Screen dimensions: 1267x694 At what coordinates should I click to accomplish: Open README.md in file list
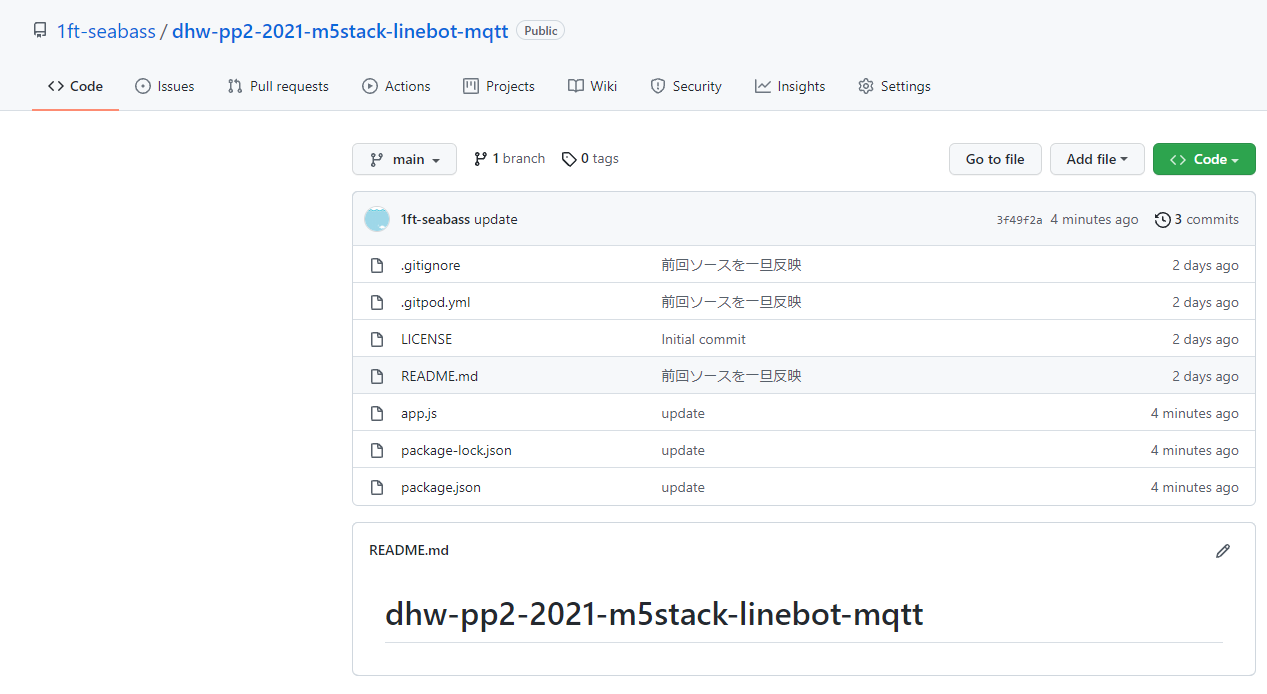439,376
